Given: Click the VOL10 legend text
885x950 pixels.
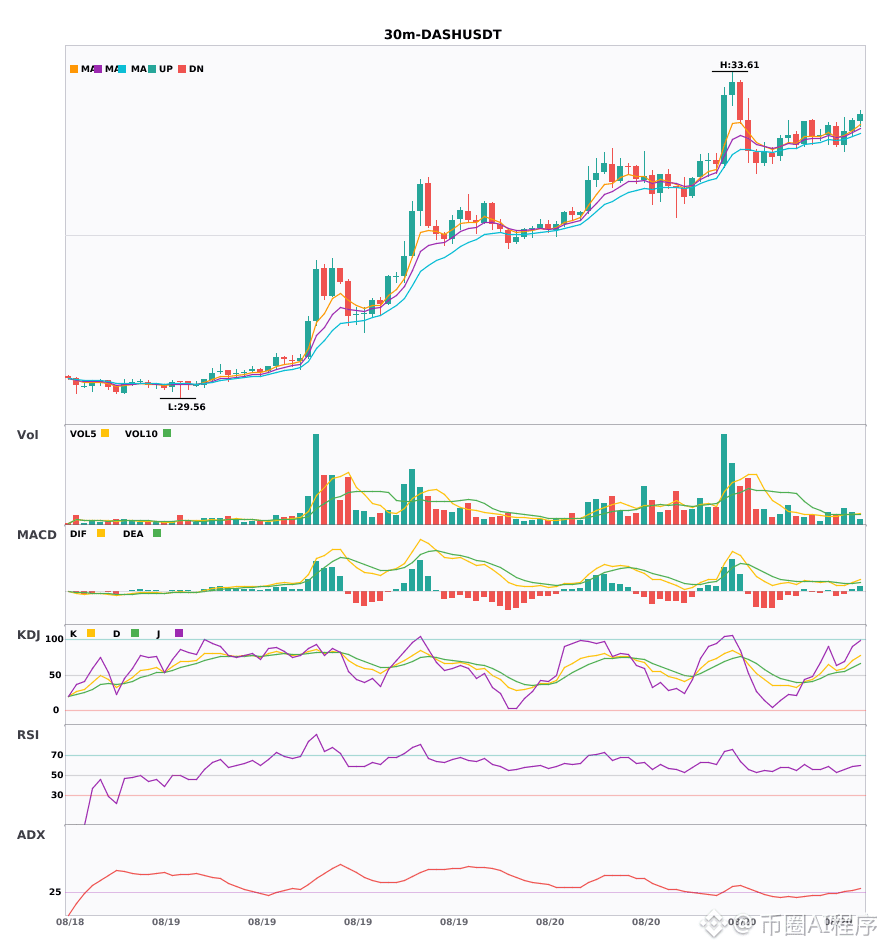Looking at the screenshot, I should click(141, 434).
